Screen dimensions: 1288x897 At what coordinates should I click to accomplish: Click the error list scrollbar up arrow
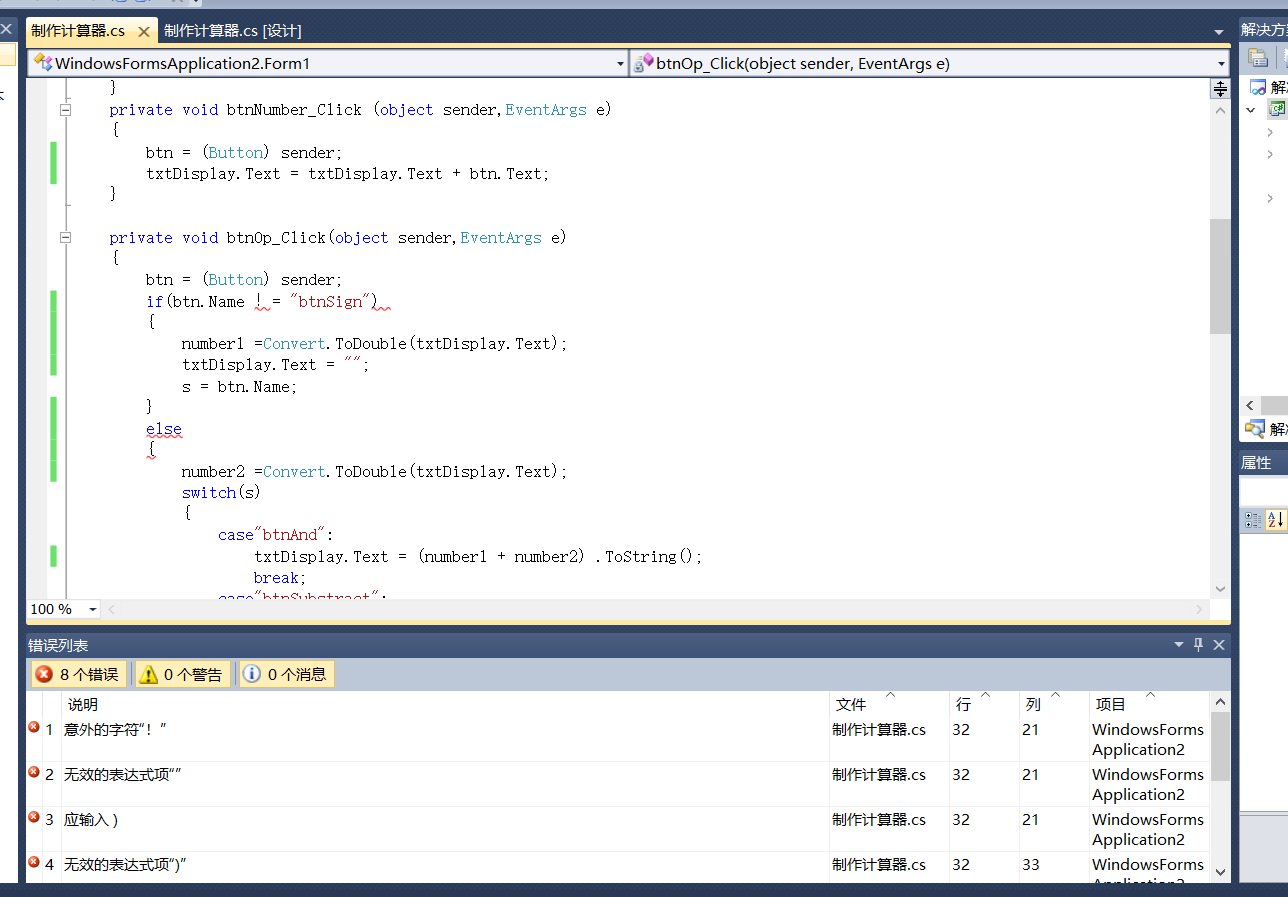click(1220, 701)
